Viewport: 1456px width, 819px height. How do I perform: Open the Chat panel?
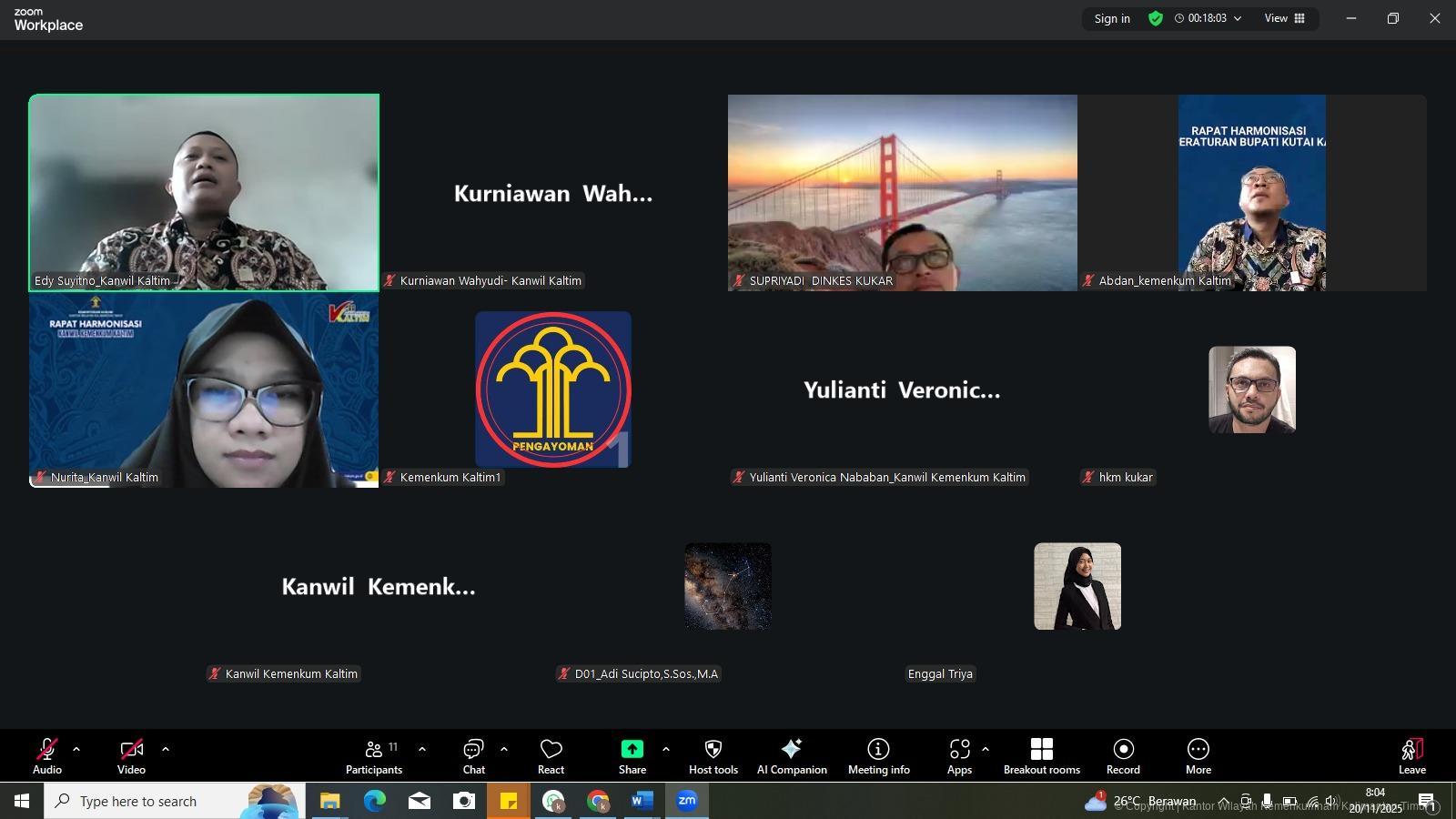tap(473, 755)
